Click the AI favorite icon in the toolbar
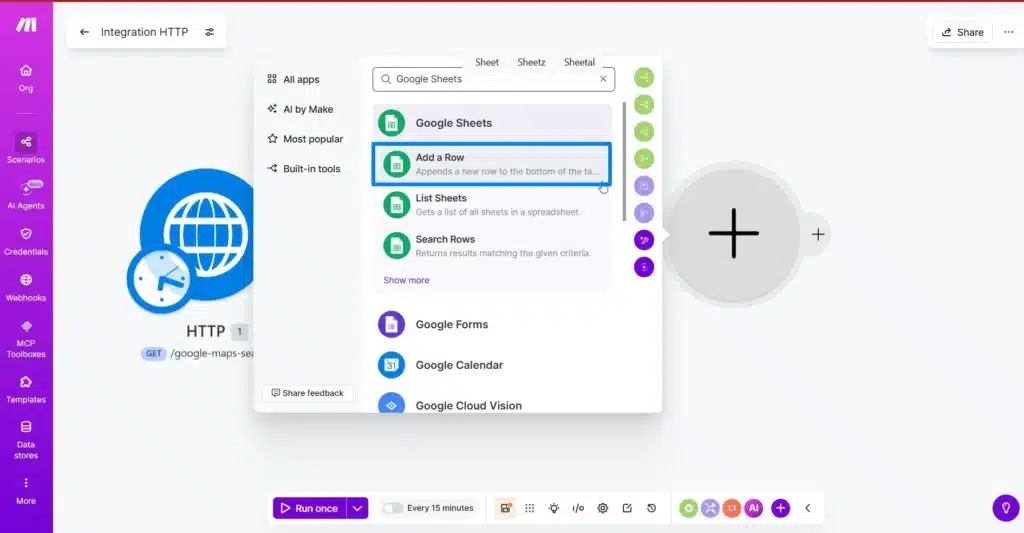 coord(754,508)
